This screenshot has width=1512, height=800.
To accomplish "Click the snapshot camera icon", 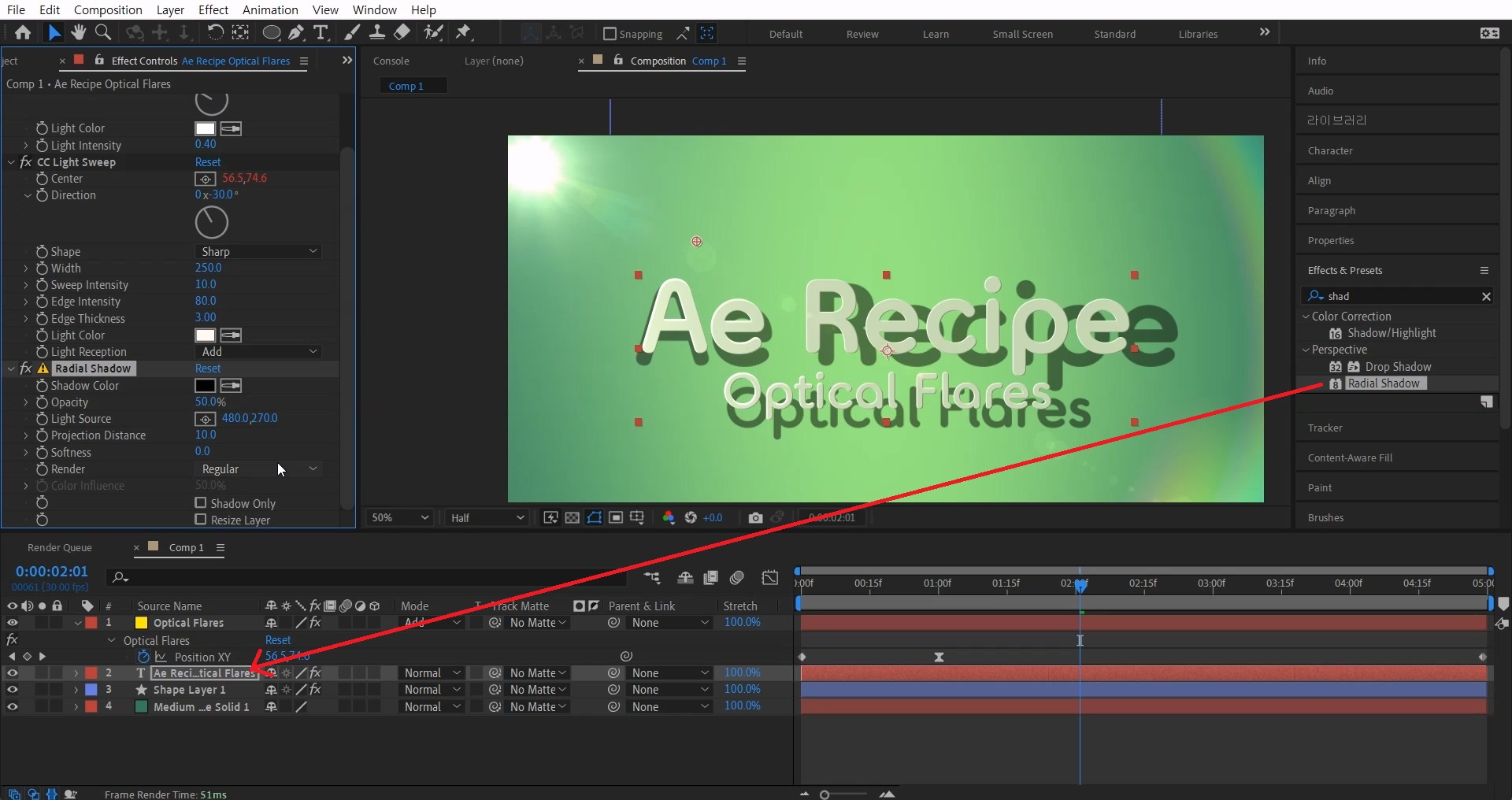I will point(755,517).
